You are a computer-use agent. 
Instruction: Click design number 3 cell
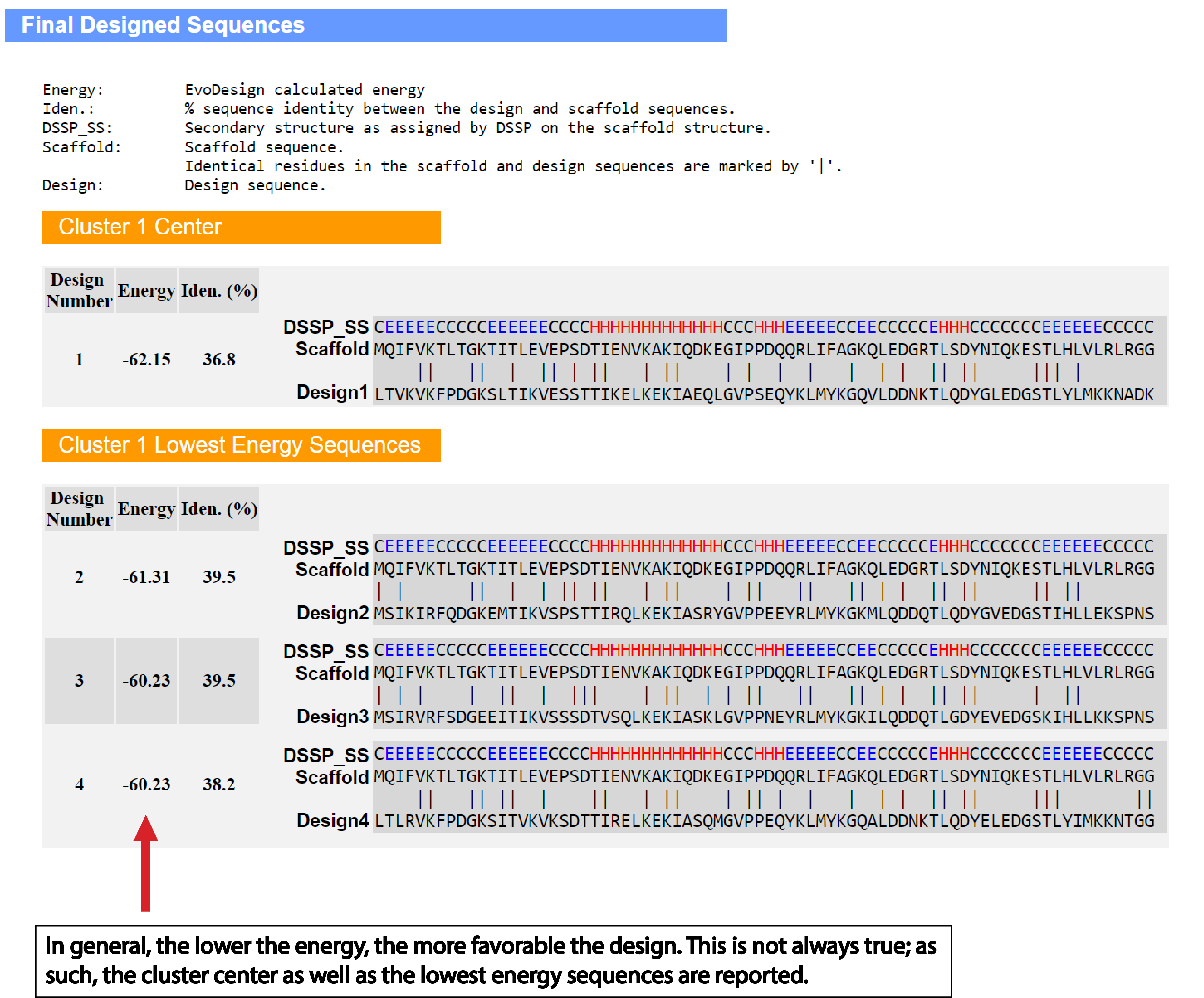coord(79,680)
